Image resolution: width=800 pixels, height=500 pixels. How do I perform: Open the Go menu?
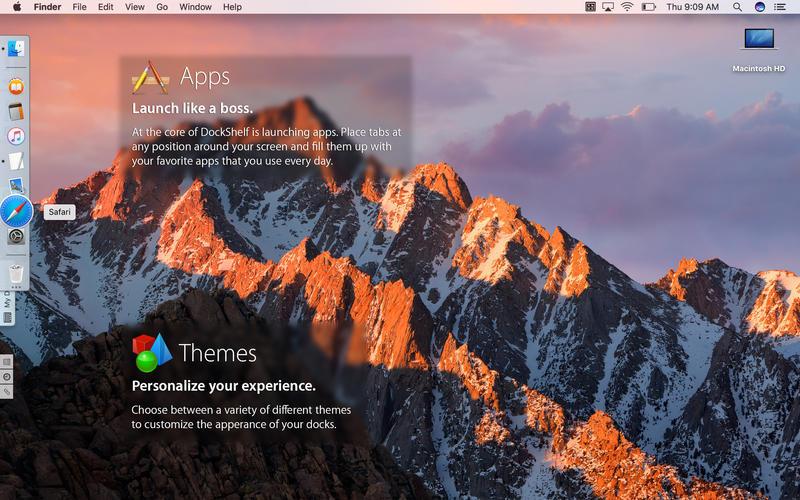(161, 7)
